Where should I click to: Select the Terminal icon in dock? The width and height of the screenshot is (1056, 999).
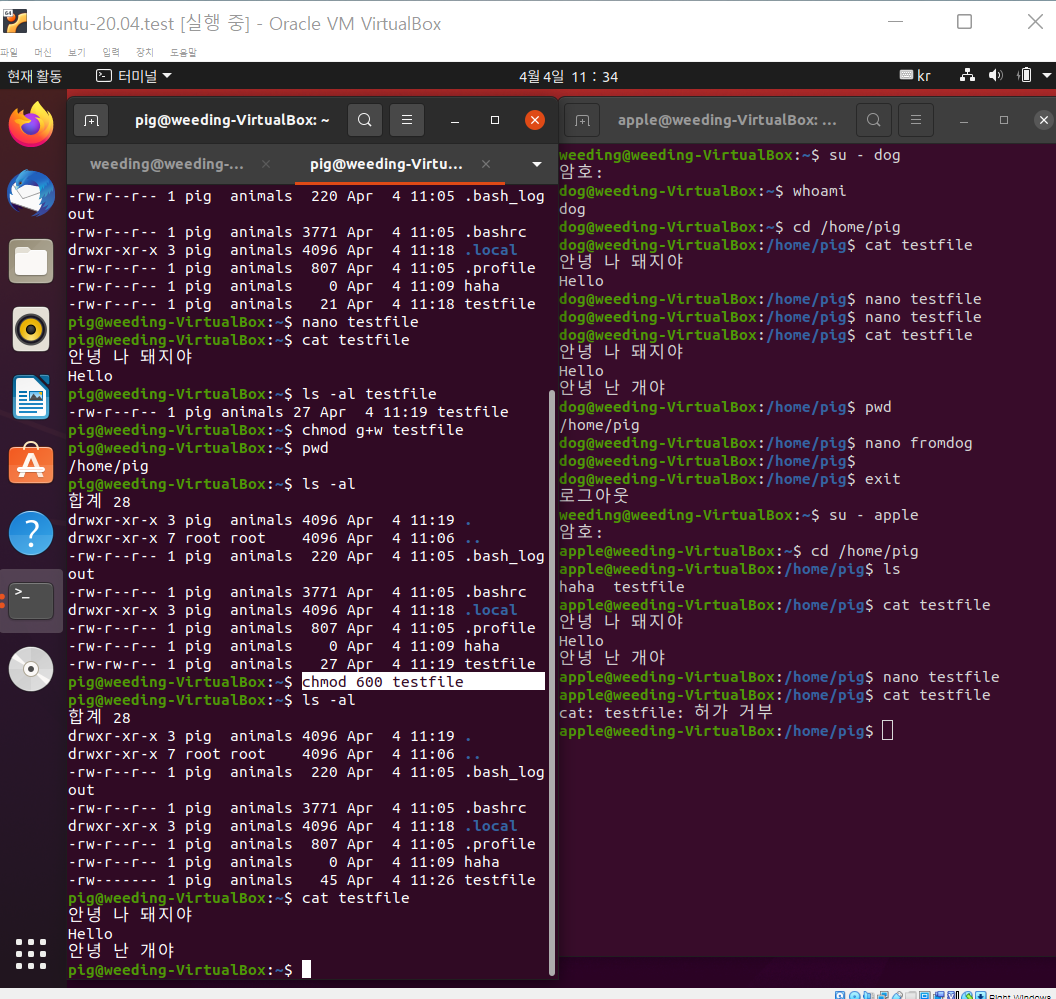[31, 601]
